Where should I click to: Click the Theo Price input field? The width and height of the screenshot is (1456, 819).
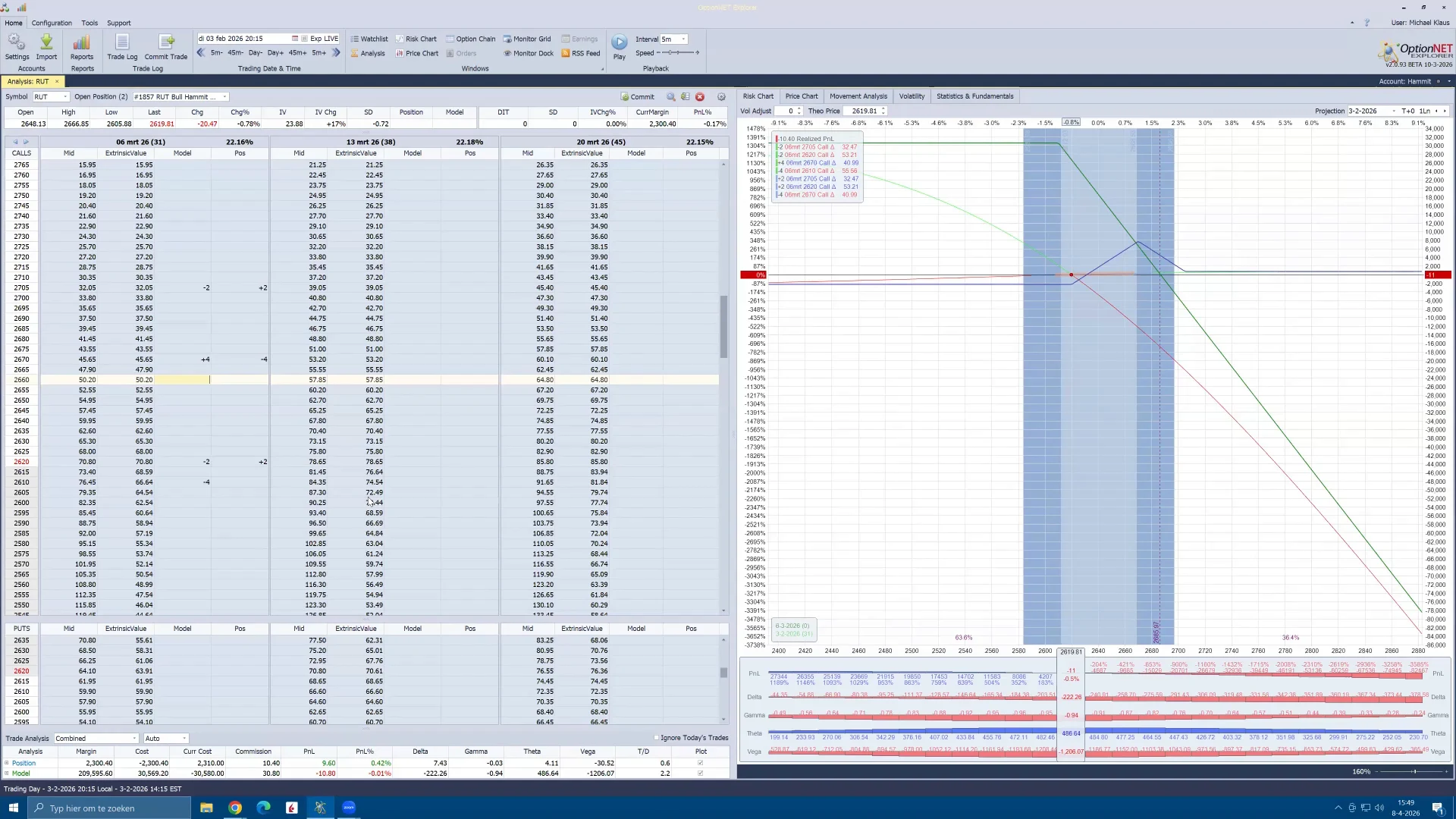coord(864,111)
